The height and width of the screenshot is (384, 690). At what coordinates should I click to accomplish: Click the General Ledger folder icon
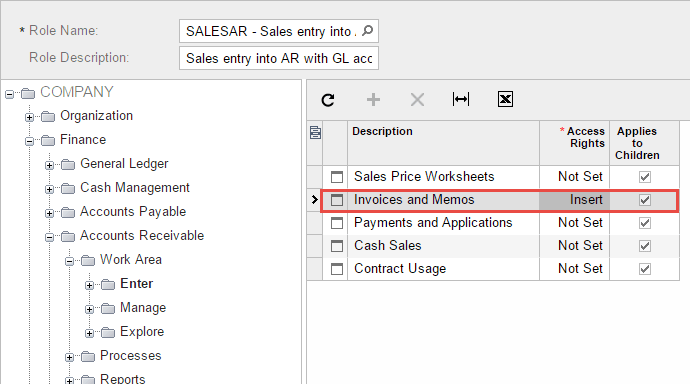(x=68, y=165)
